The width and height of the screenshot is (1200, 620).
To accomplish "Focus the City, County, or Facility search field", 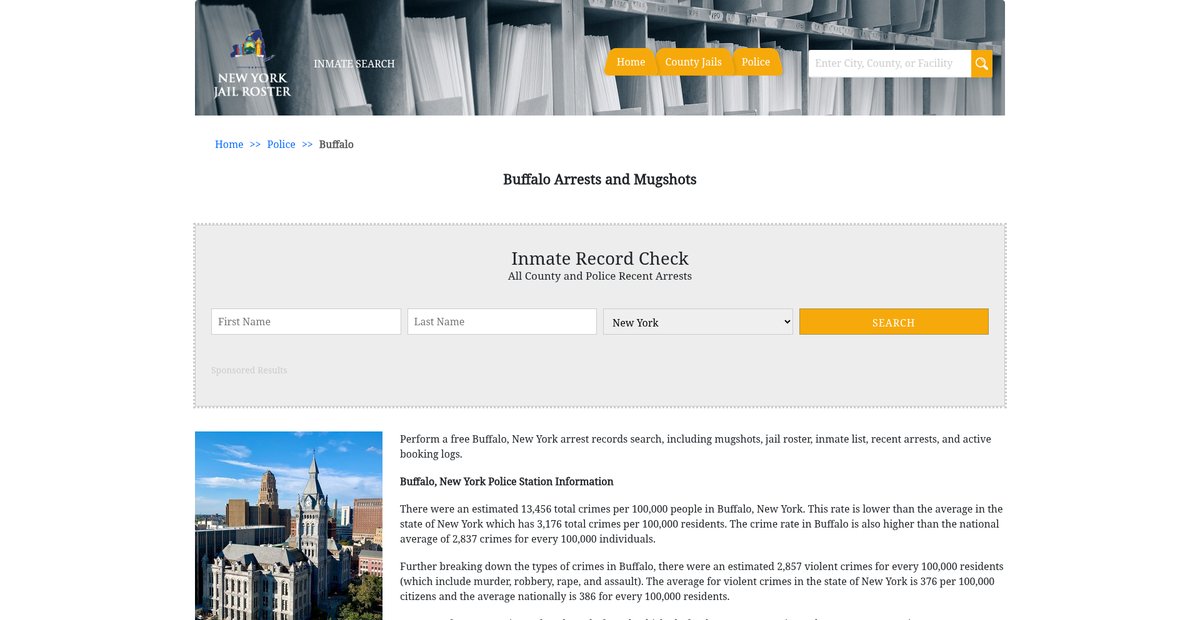I will point(889,64).
